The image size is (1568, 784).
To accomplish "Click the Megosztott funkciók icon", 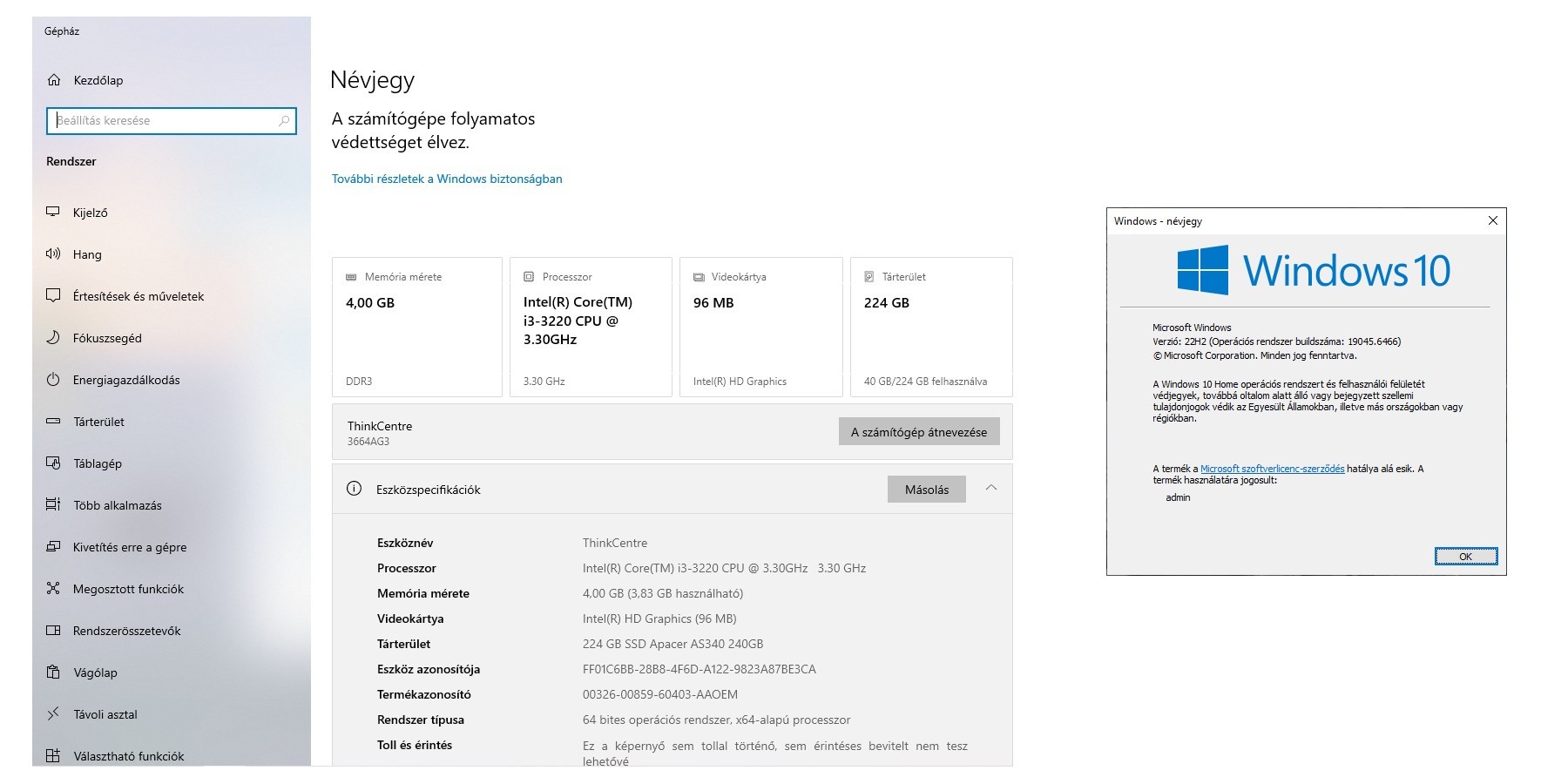I will [x=53, y=589].
